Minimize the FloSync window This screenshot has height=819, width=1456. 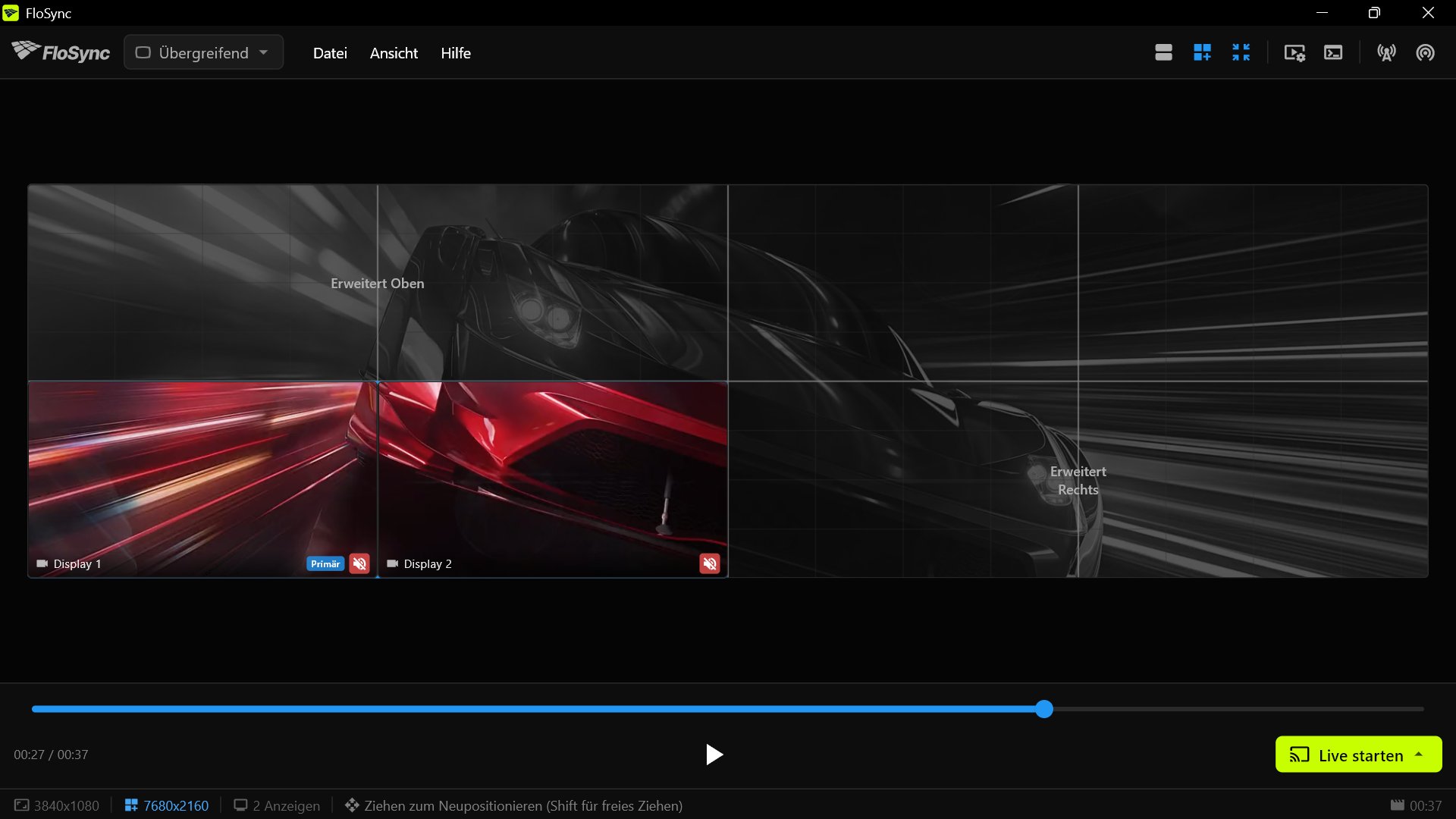click(x=1322, y=13)
